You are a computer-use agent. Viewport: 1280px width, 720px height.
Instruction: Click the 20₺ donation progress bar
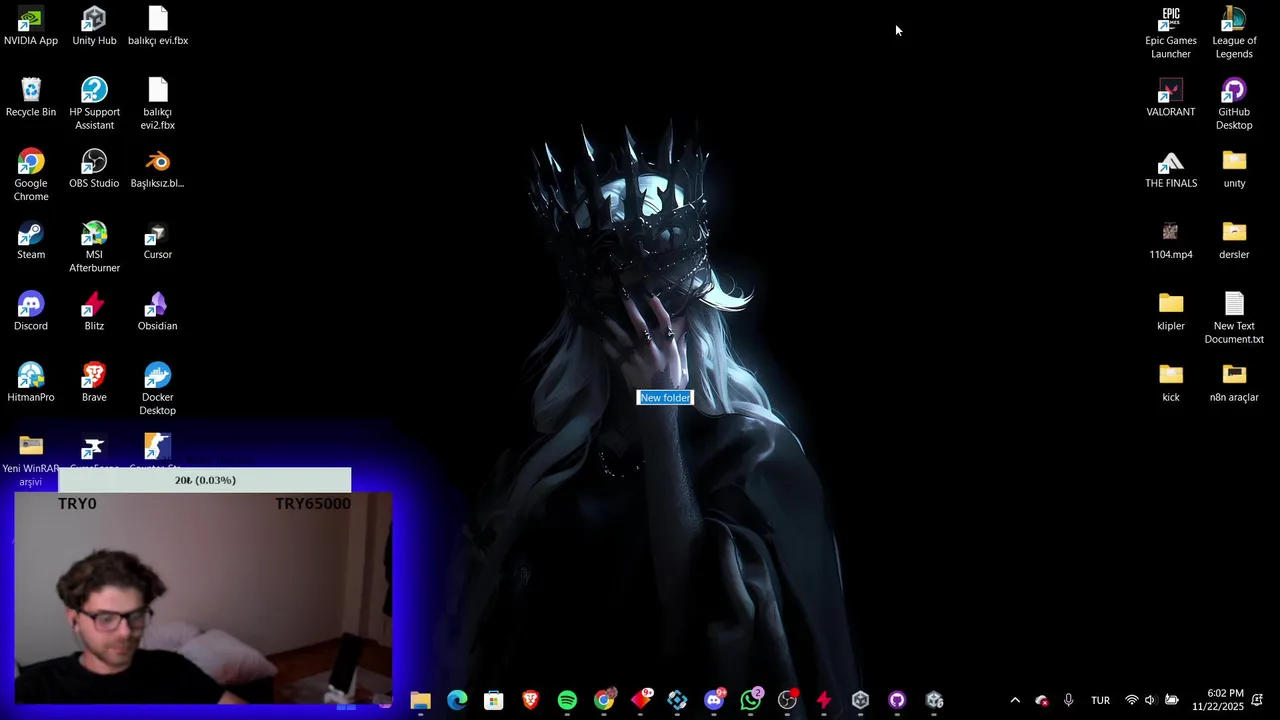coord(205,480)
